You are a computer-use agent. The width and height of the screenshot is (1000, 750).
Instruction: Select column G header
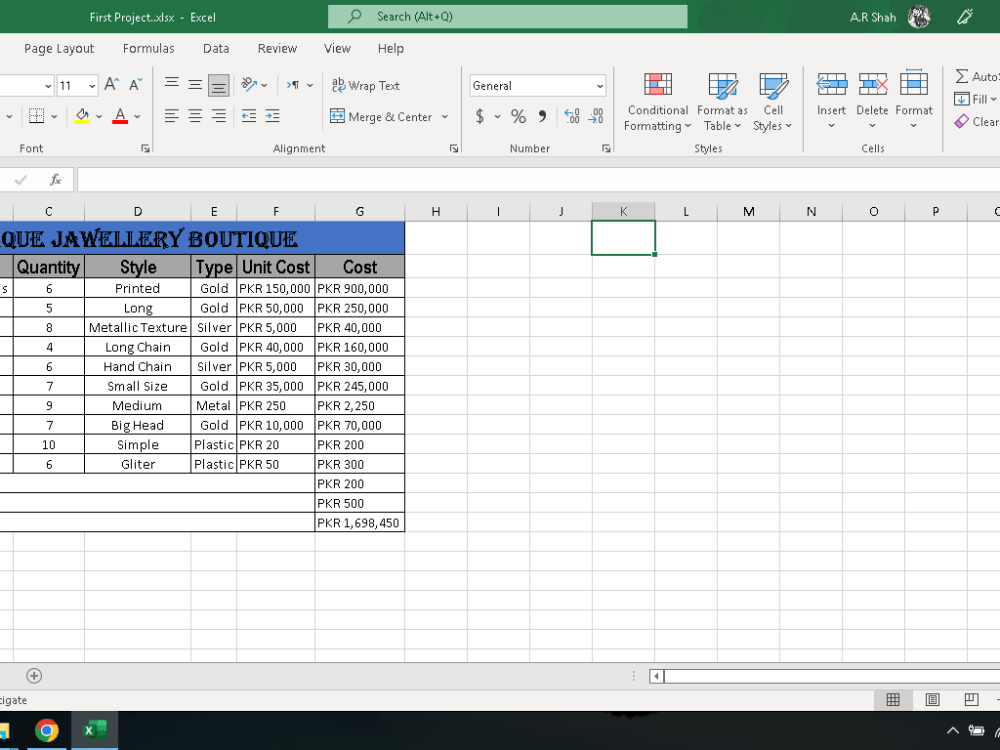click(x=360, y=212)
